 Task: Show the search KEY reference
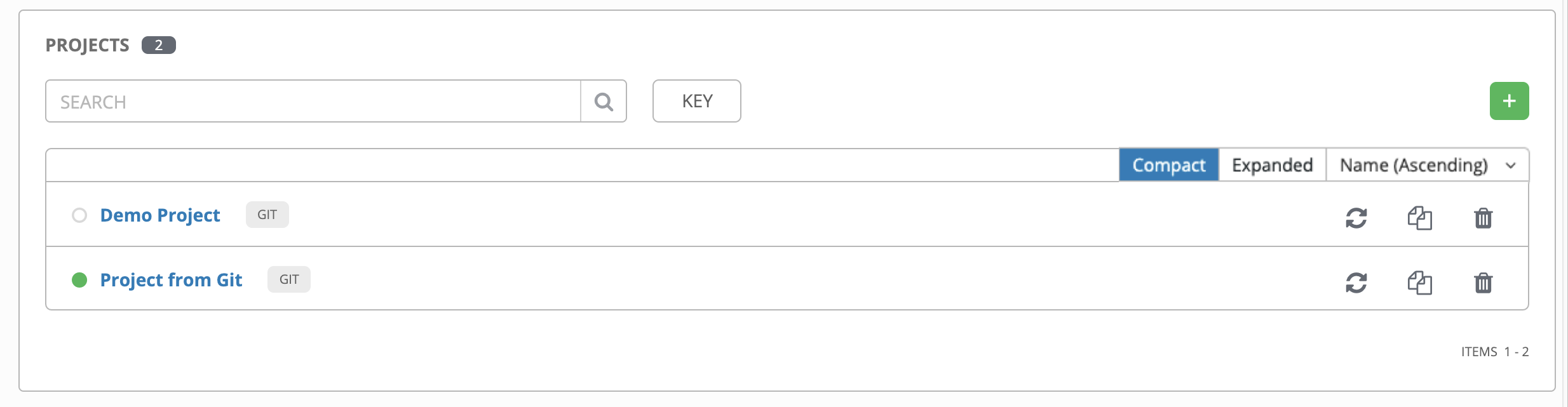coord(697,101)
